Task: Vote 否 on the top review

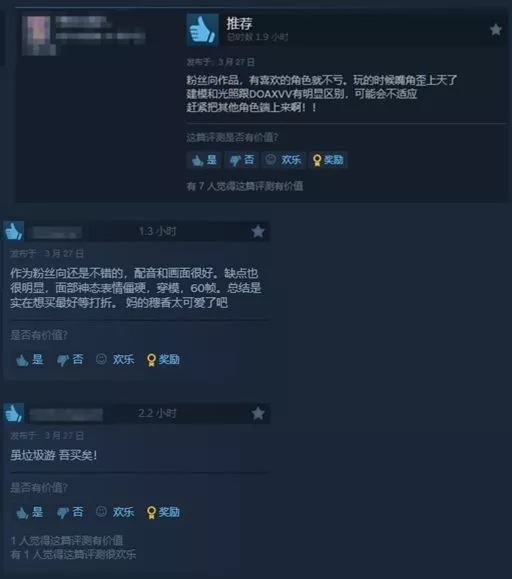Action: (242, 160)
